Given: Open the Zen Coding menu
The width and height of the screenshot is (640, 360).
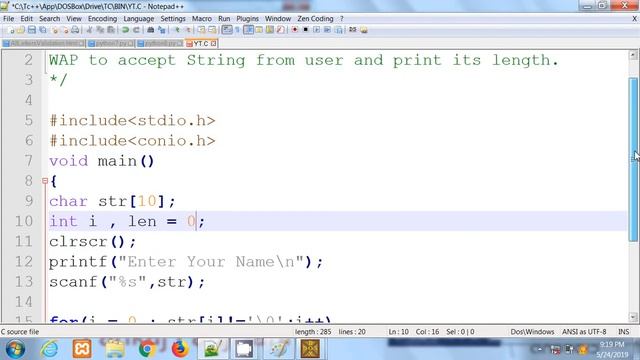Looking at the screenshot, I should [x=316, y=19].
